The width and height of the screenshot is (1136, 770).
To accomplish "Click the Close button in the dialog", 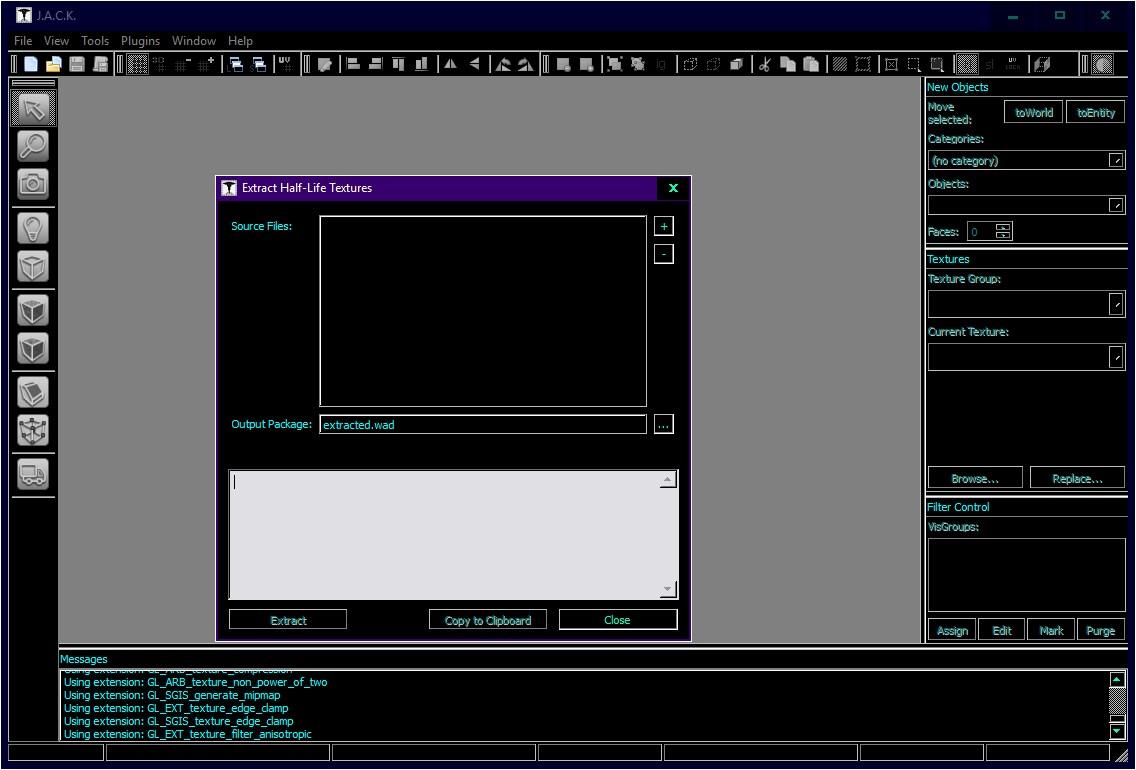I will 618,620.
